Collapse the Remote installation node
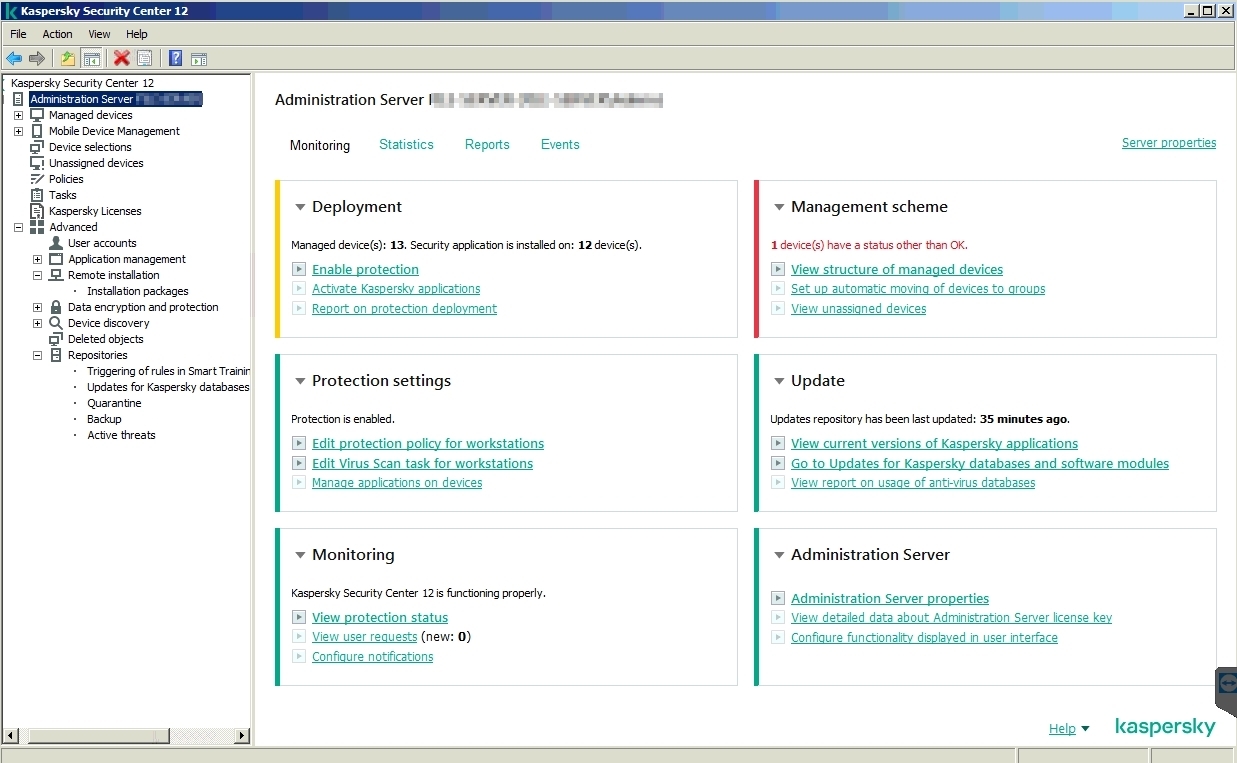The height and width of the screenshot is (763, 1237). (37, 275)
